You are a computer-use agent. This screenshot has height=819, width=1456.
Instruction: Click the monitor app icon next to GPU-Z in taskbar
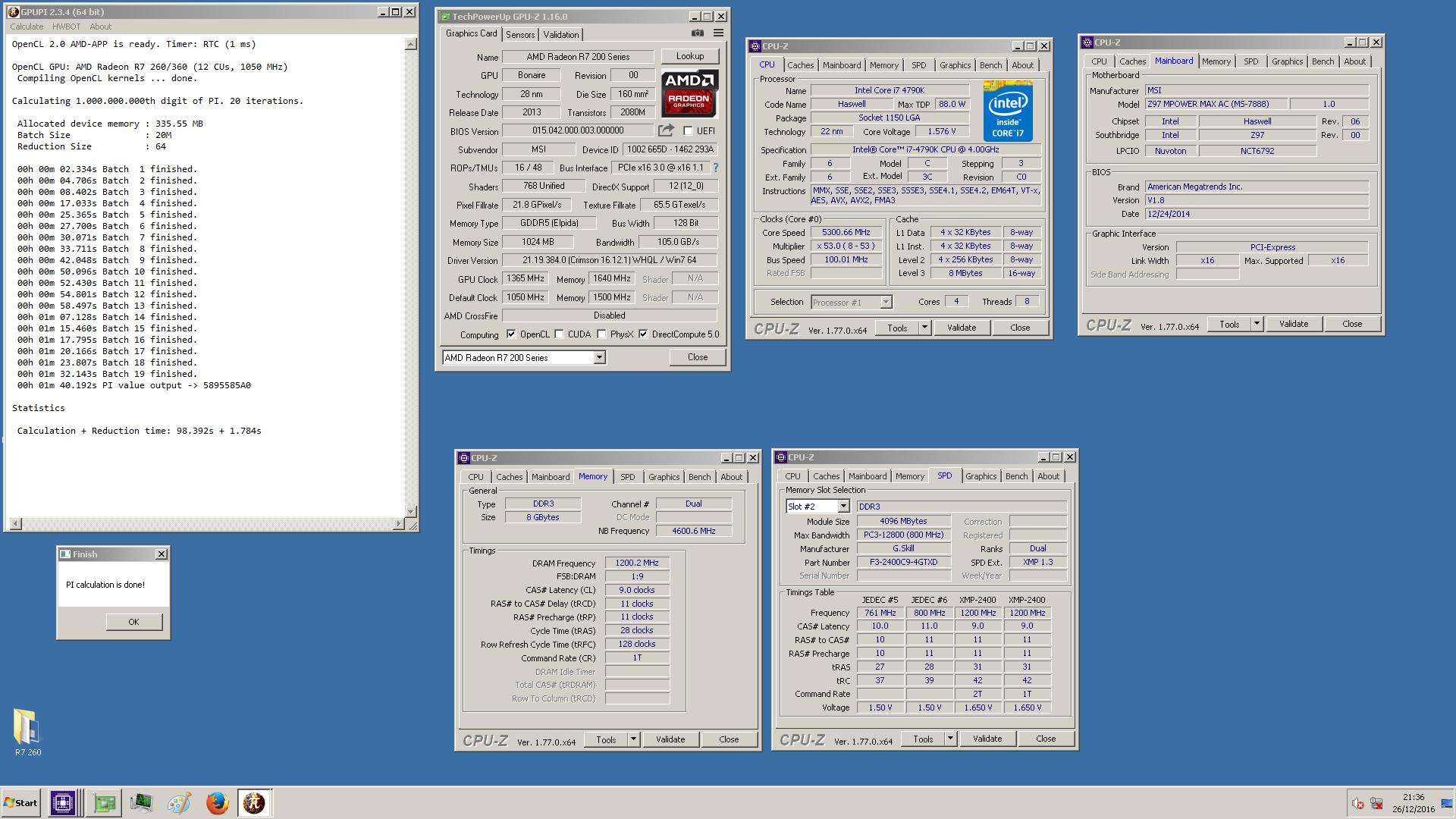pyautogui.click(x=142, y=802)
